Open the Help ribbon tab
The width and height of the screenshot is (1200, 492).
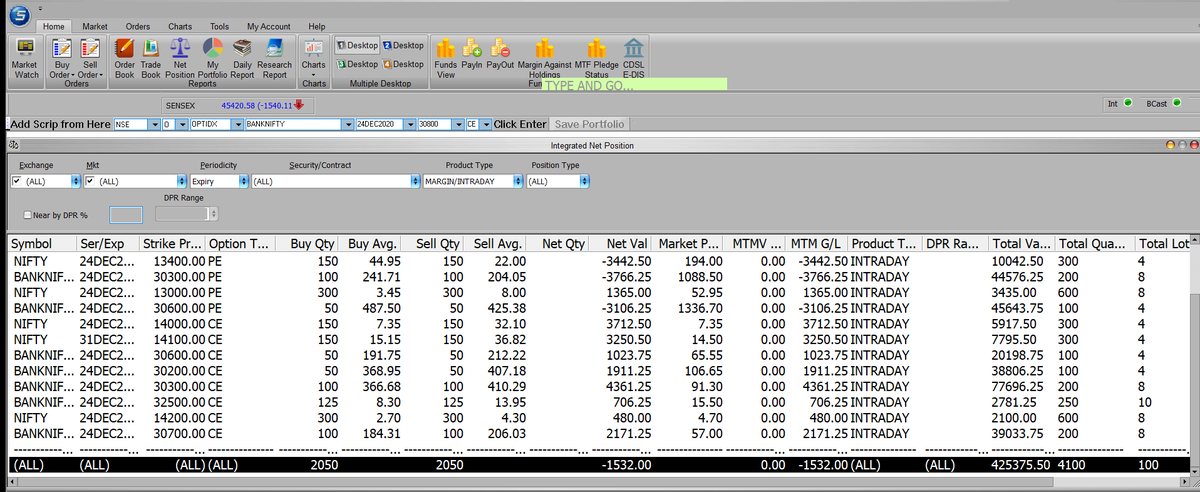(316, 25)
